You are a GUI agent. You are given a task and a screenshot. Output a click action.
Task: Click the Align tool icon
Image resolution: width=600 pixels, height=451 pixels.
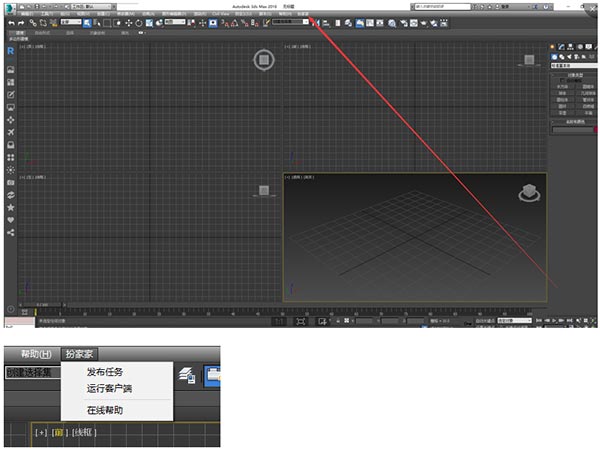pos(326,23)
